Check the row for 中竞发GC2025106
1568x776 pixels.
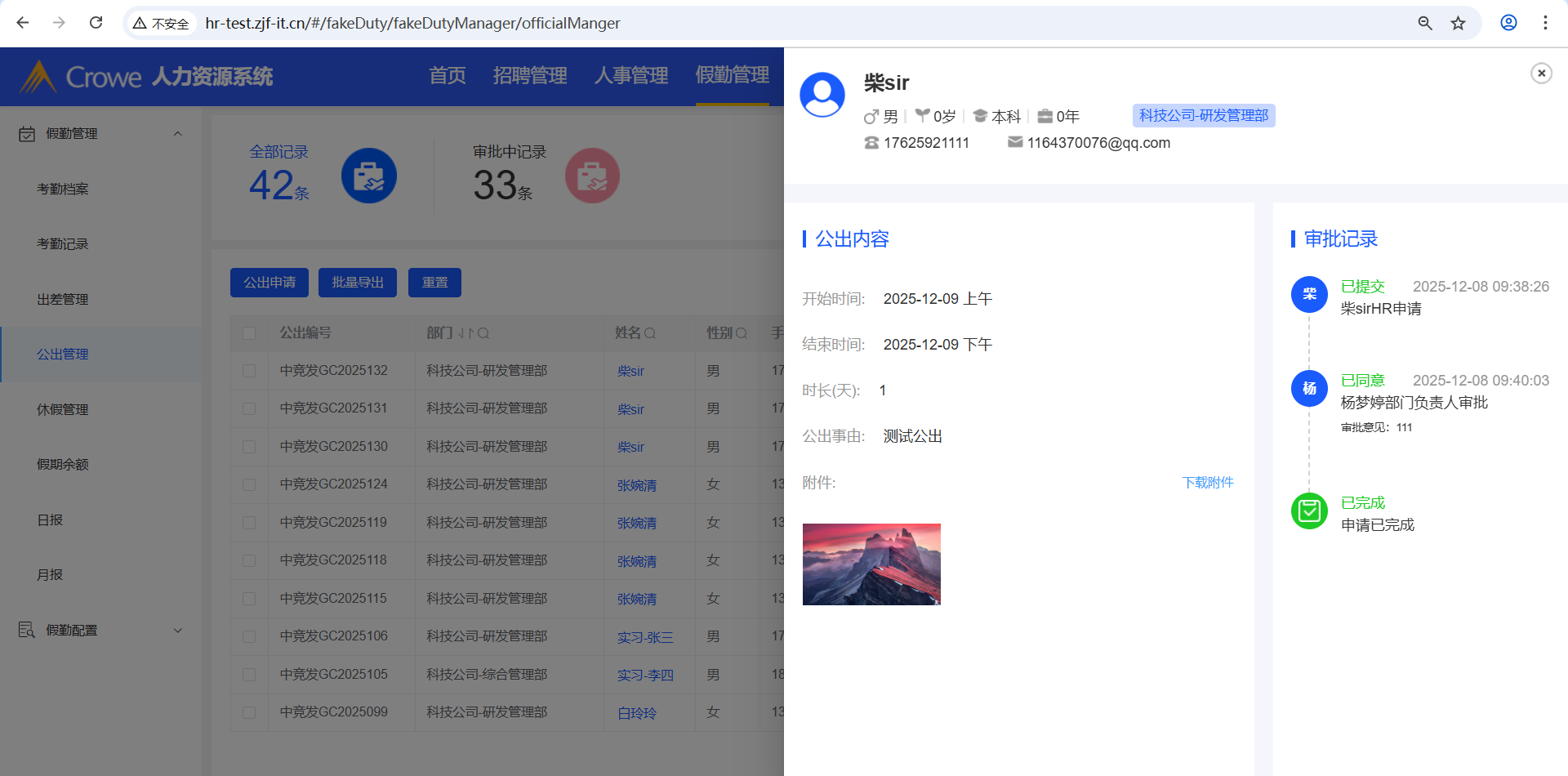click(x=249, y=636)
